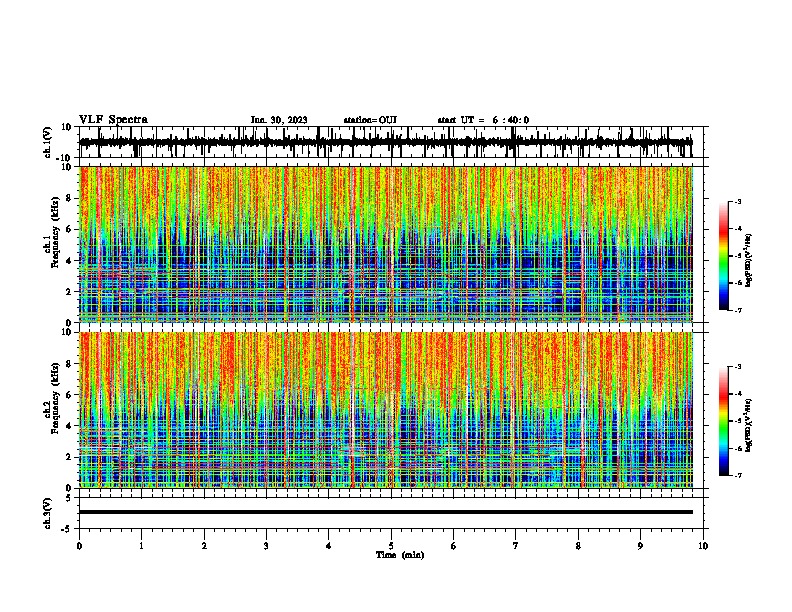
Task: Click the ch.1 spectrogram color scale bar
Action: (x=723, y=256)
